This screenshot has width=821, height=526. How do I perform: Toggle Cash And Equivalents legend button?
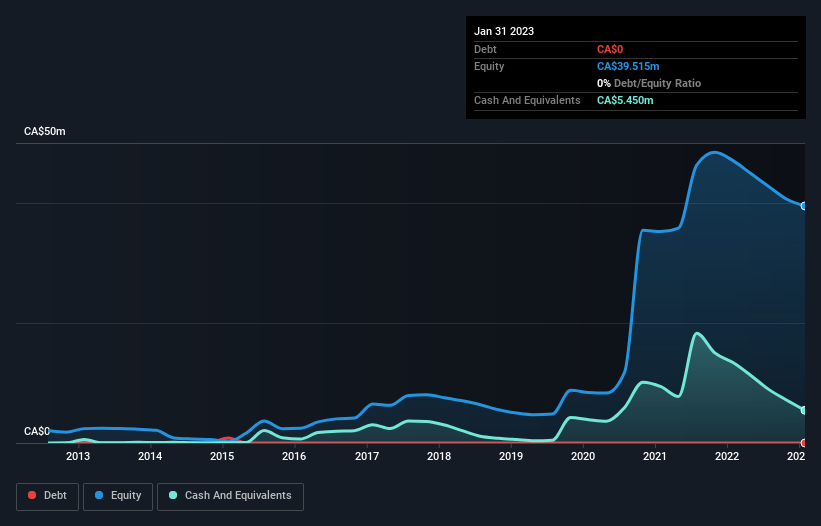coord(230,496)
